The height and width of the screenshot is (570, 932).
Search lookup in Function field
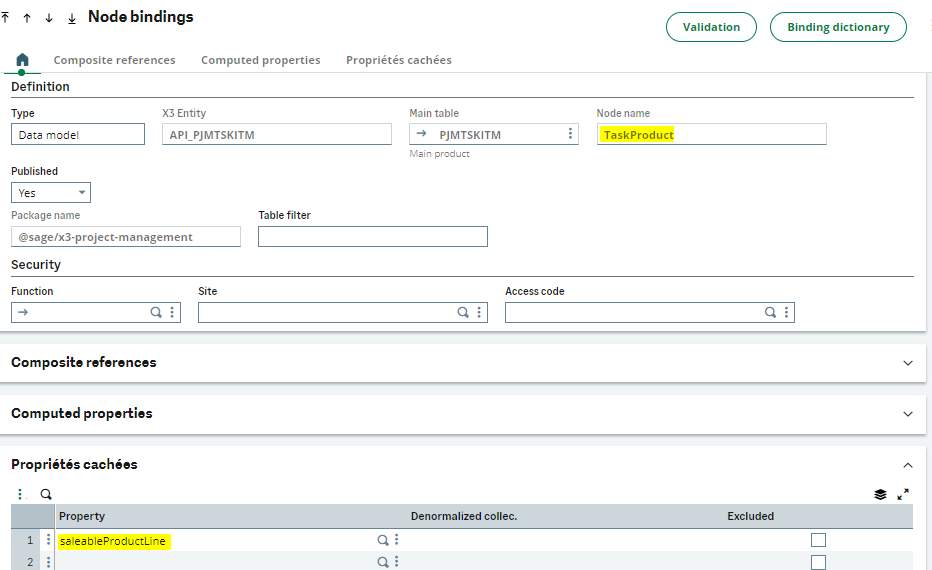tap(156, 312)
